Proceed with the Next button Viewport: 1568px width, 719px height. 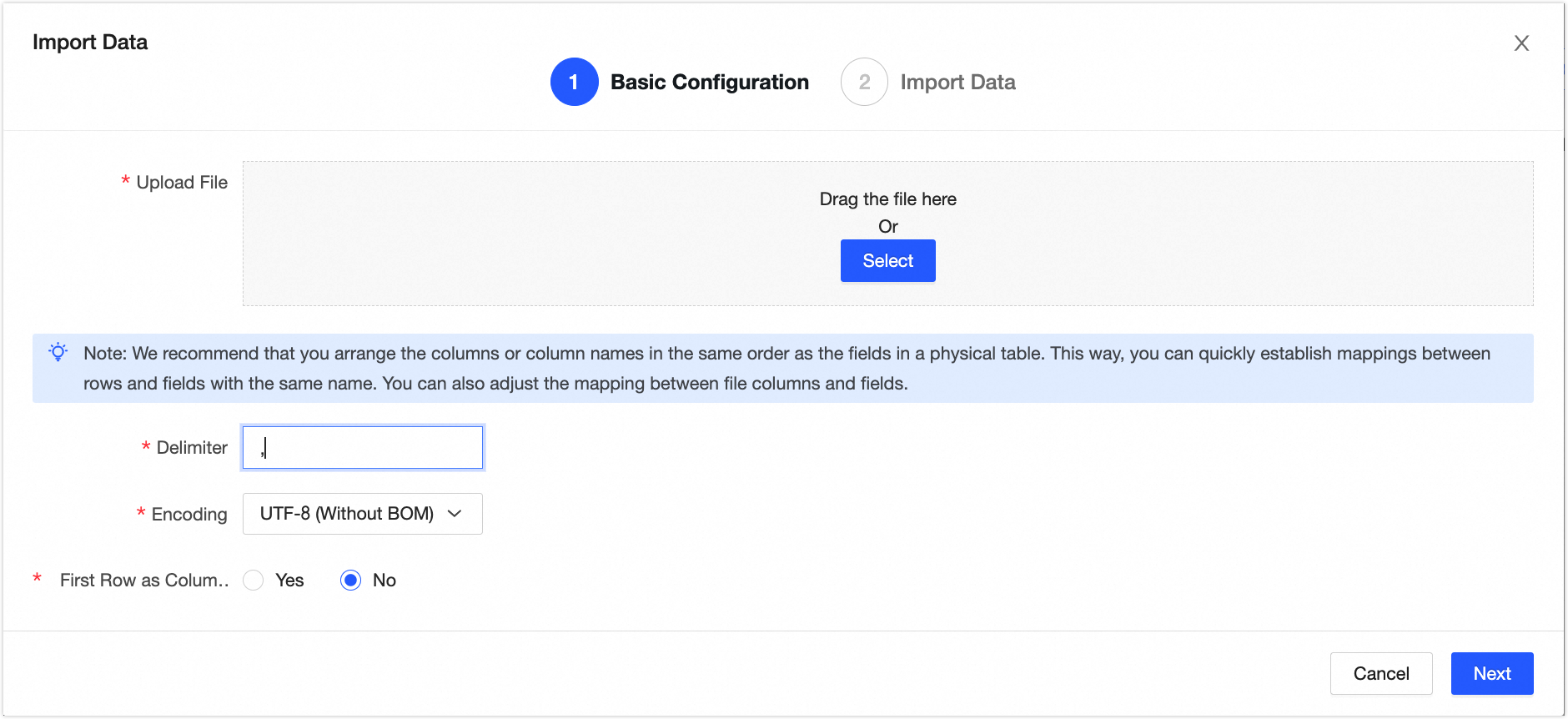click(1491, 674)
